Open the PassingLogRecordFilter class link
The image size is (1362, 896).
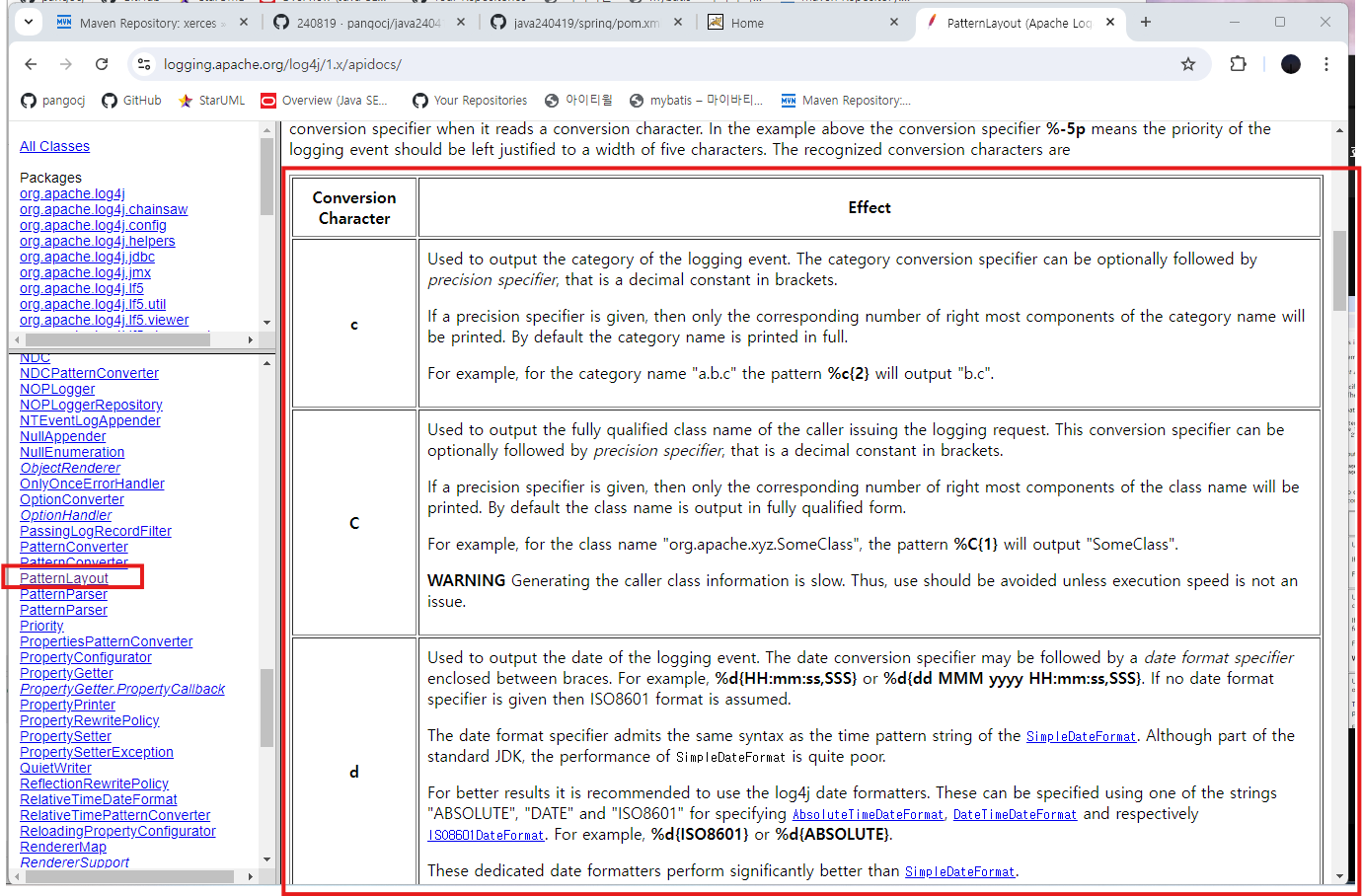click(x=96, y=531)
